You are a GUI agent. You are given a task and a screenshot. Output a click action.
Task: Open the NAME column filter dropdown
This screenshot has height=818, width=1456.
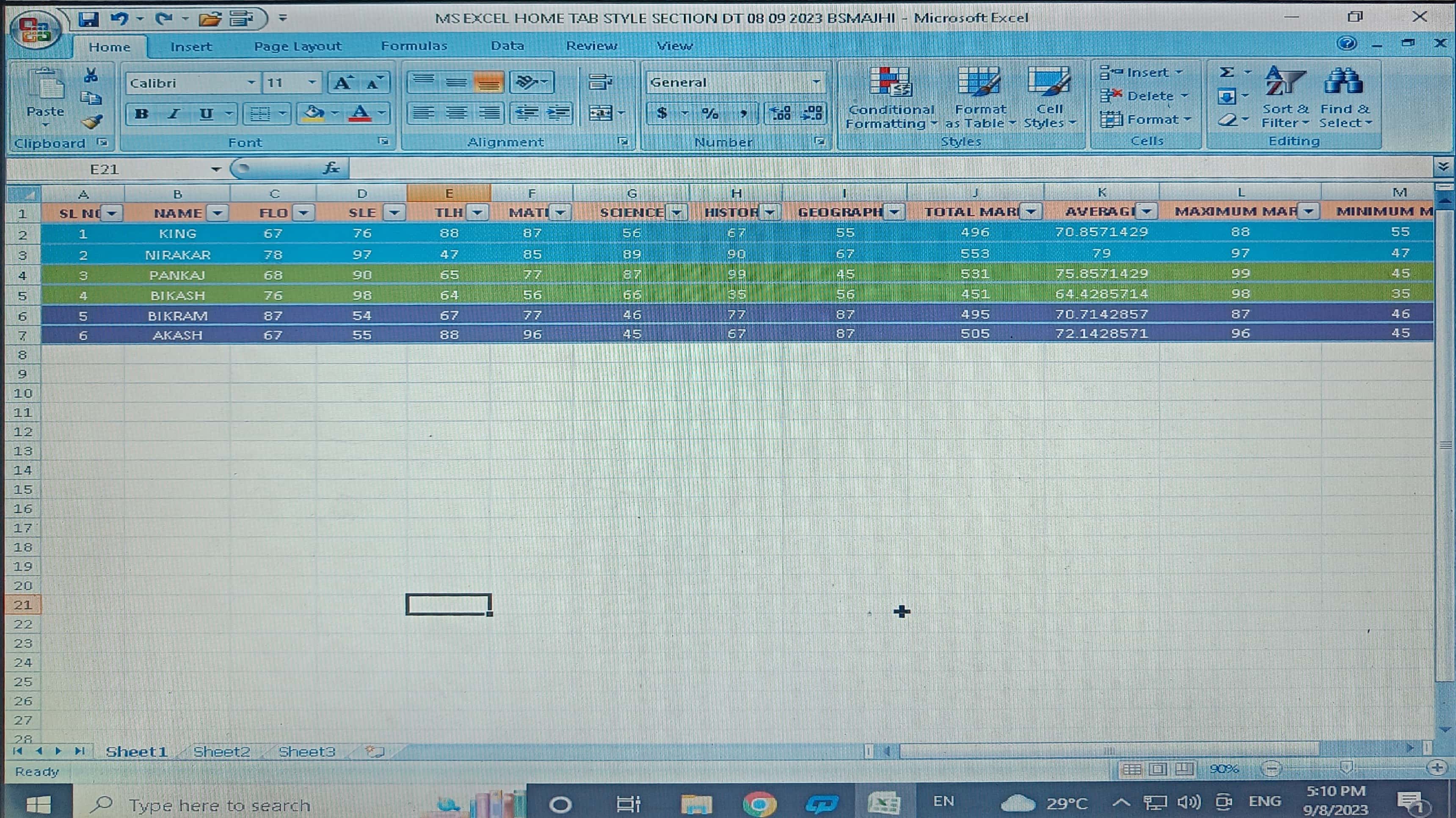pyautogui.click(x=217, y=213)
